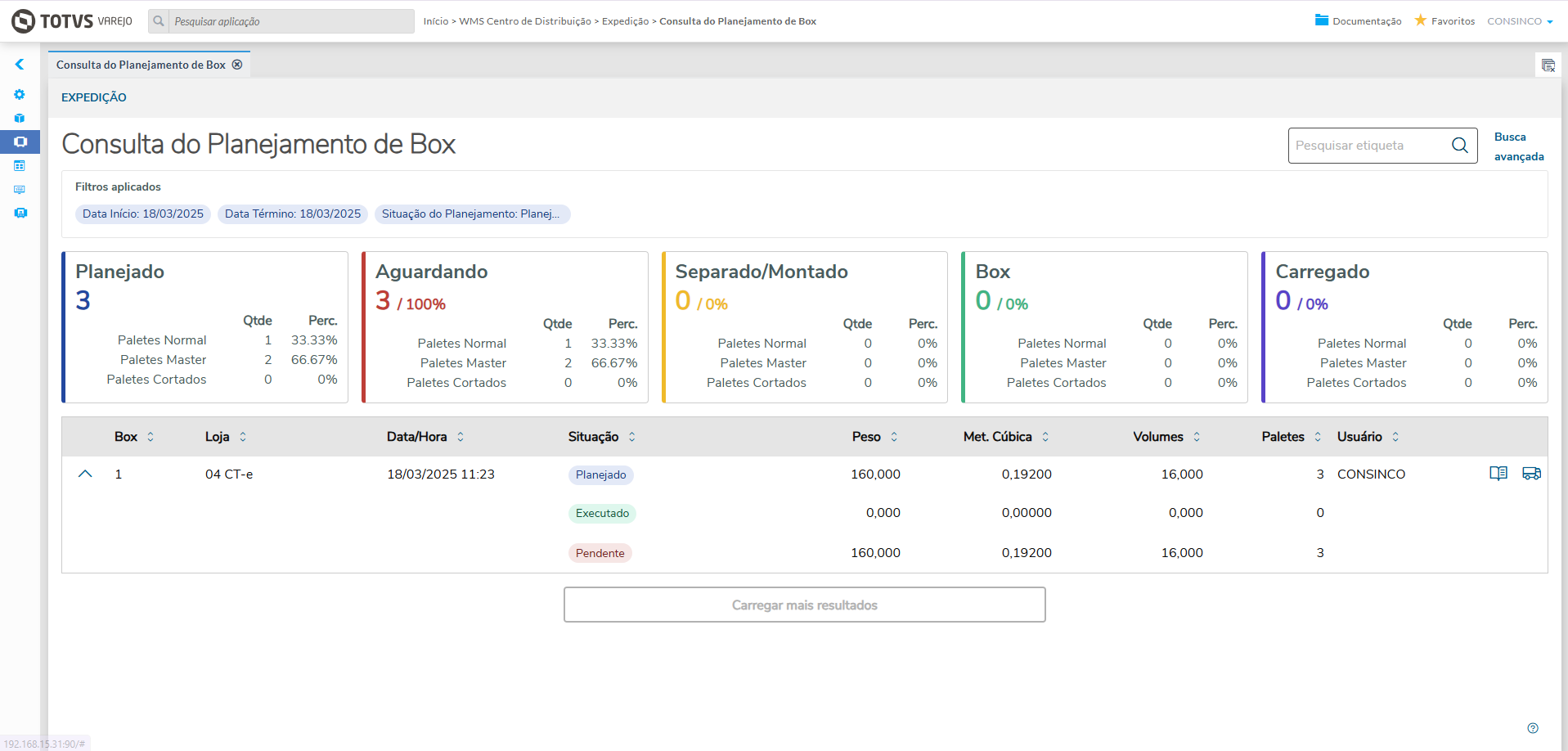Image resolution: width=1568 pixels, height=751 pixels.
Task: Click the magnifier in application search bar
Action: (x=159, y=21)
